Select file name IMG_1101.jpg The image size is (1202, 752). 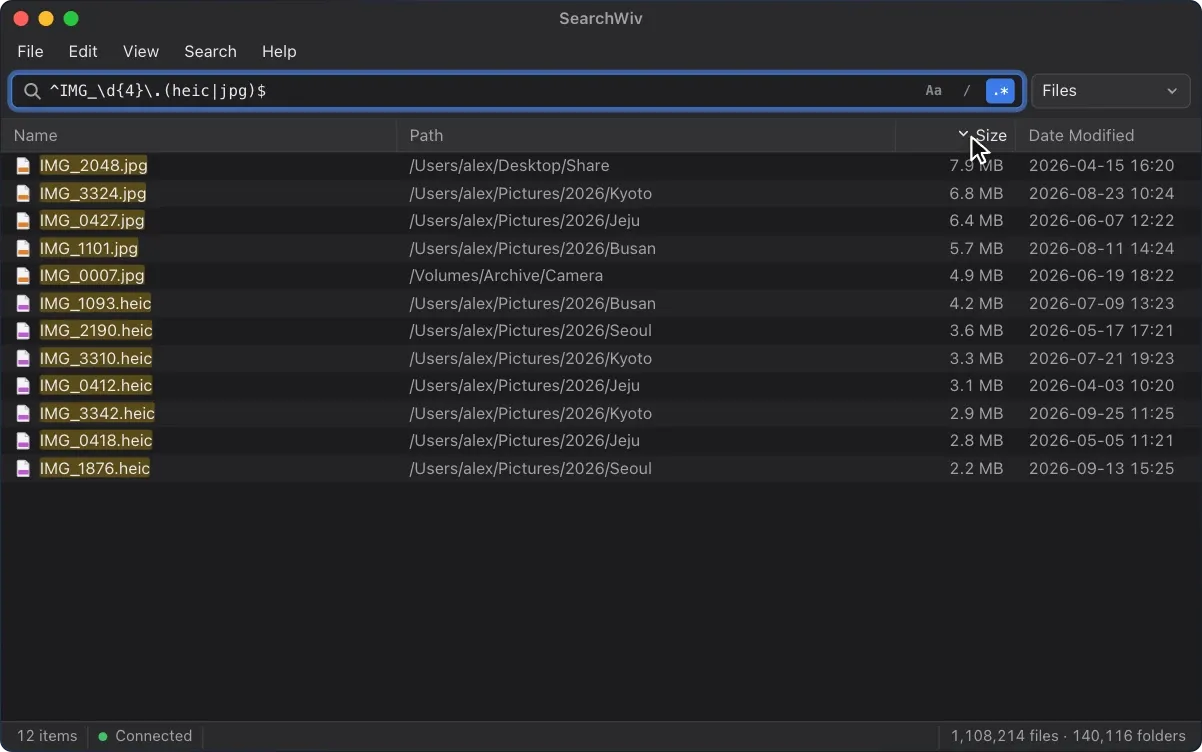(89, 248)
